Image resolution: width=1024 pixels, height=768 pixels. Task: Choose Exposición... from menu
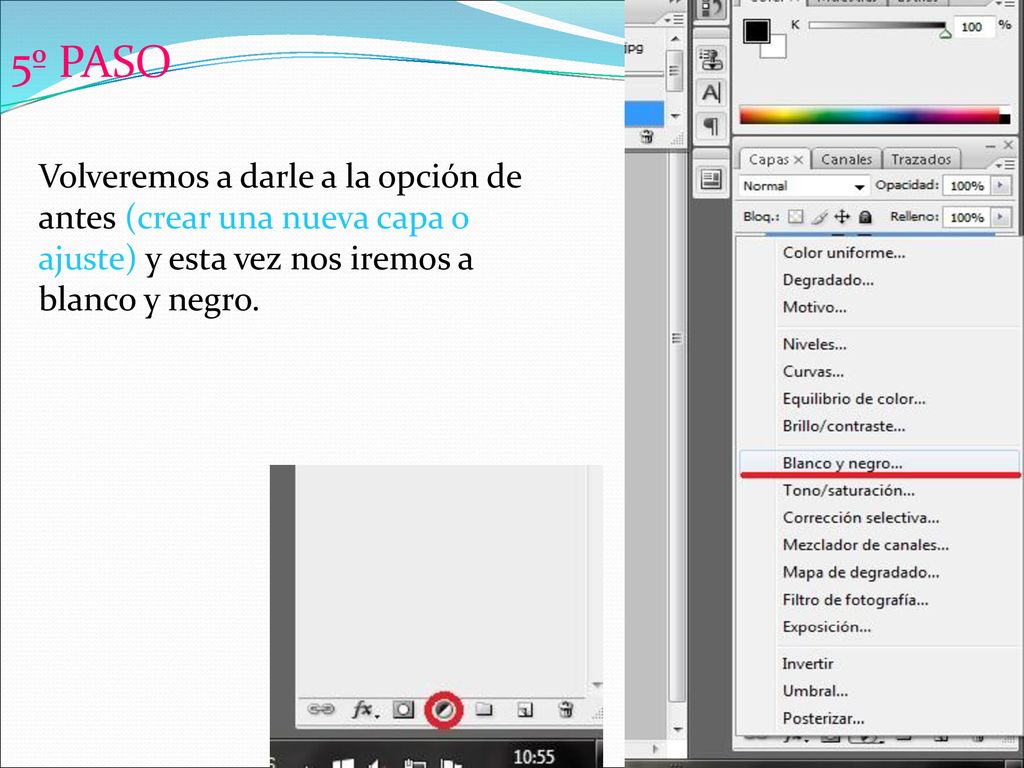coord(826,627)
